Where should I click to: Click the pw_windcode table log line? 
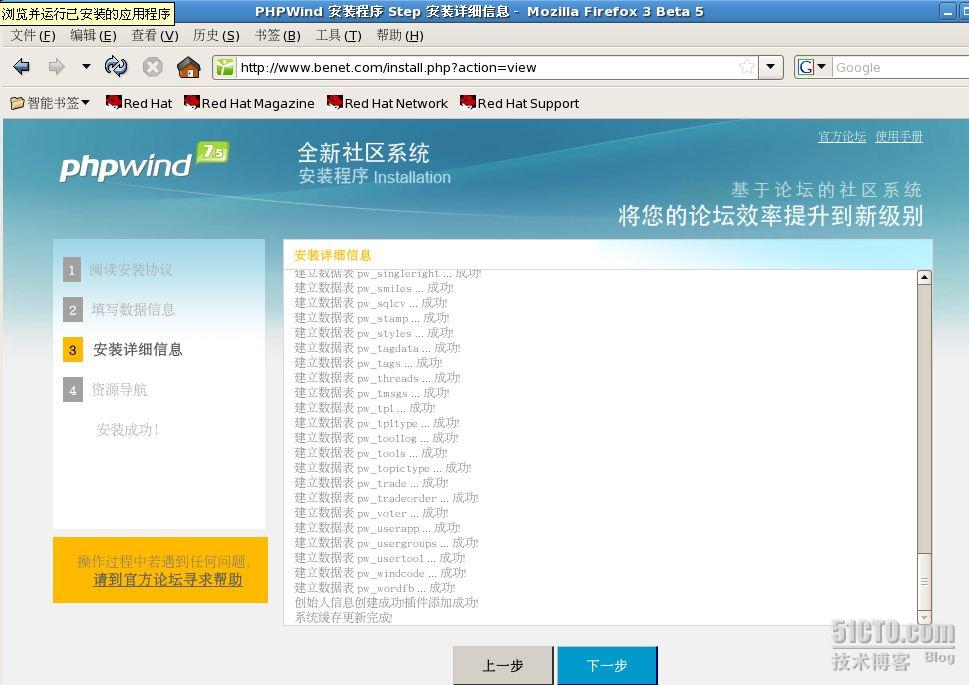point(380,573)
